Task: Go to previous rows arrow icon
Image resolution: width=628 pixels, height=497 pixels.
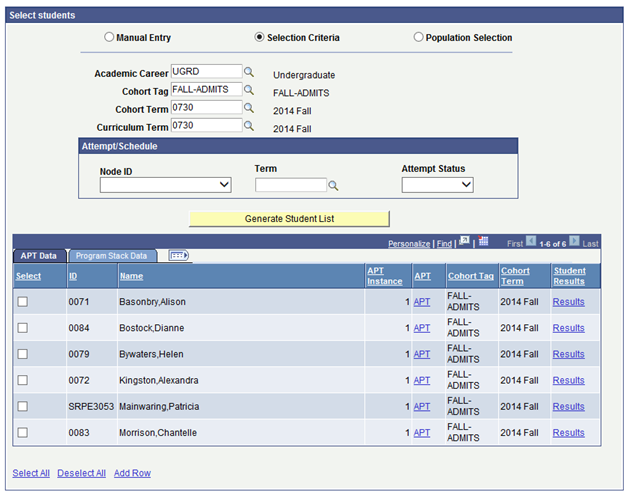Action: click(531, 241)
